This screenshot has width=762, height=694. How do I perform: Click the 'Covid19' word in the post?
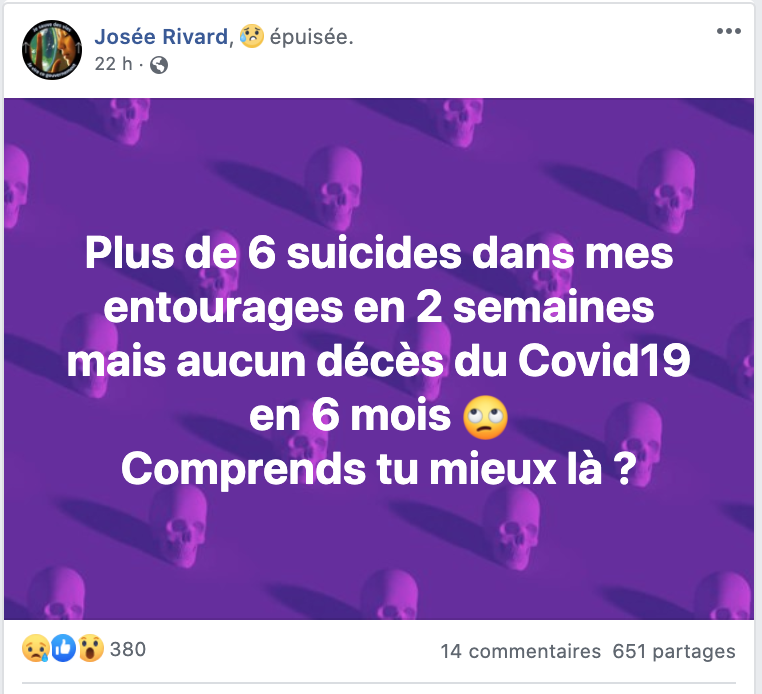click(604, 361)
